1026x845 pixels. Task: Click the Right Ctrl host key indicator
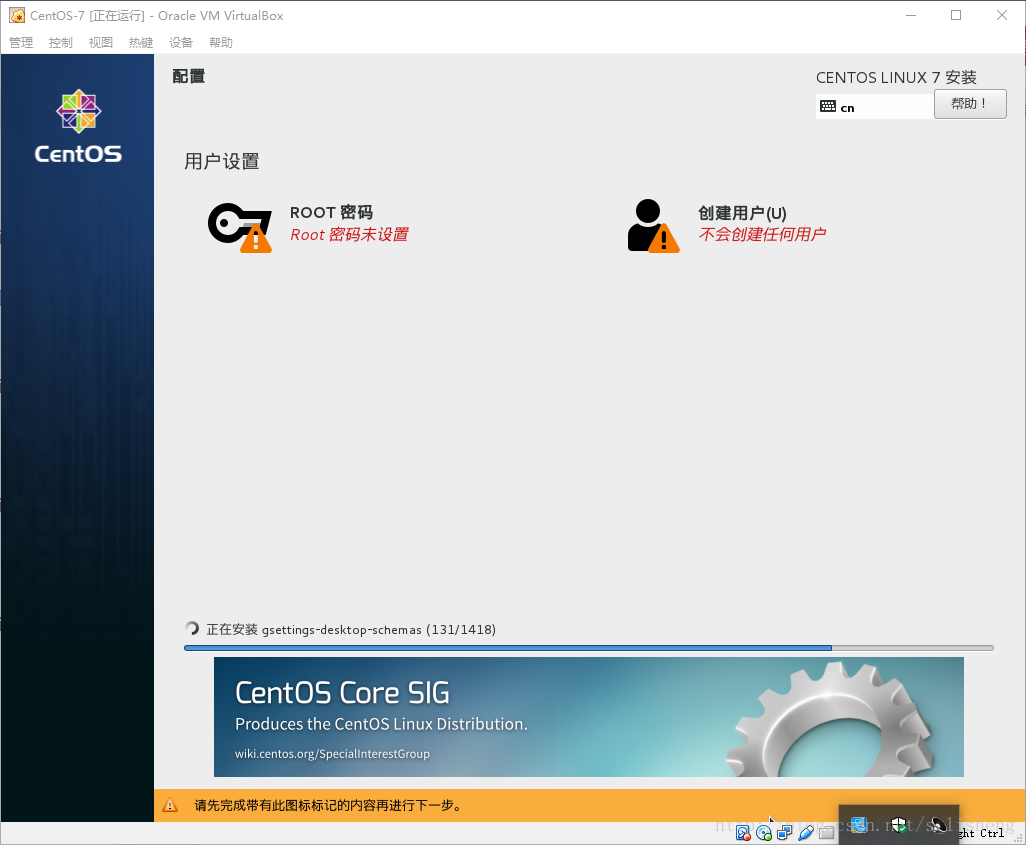(980, 833)
